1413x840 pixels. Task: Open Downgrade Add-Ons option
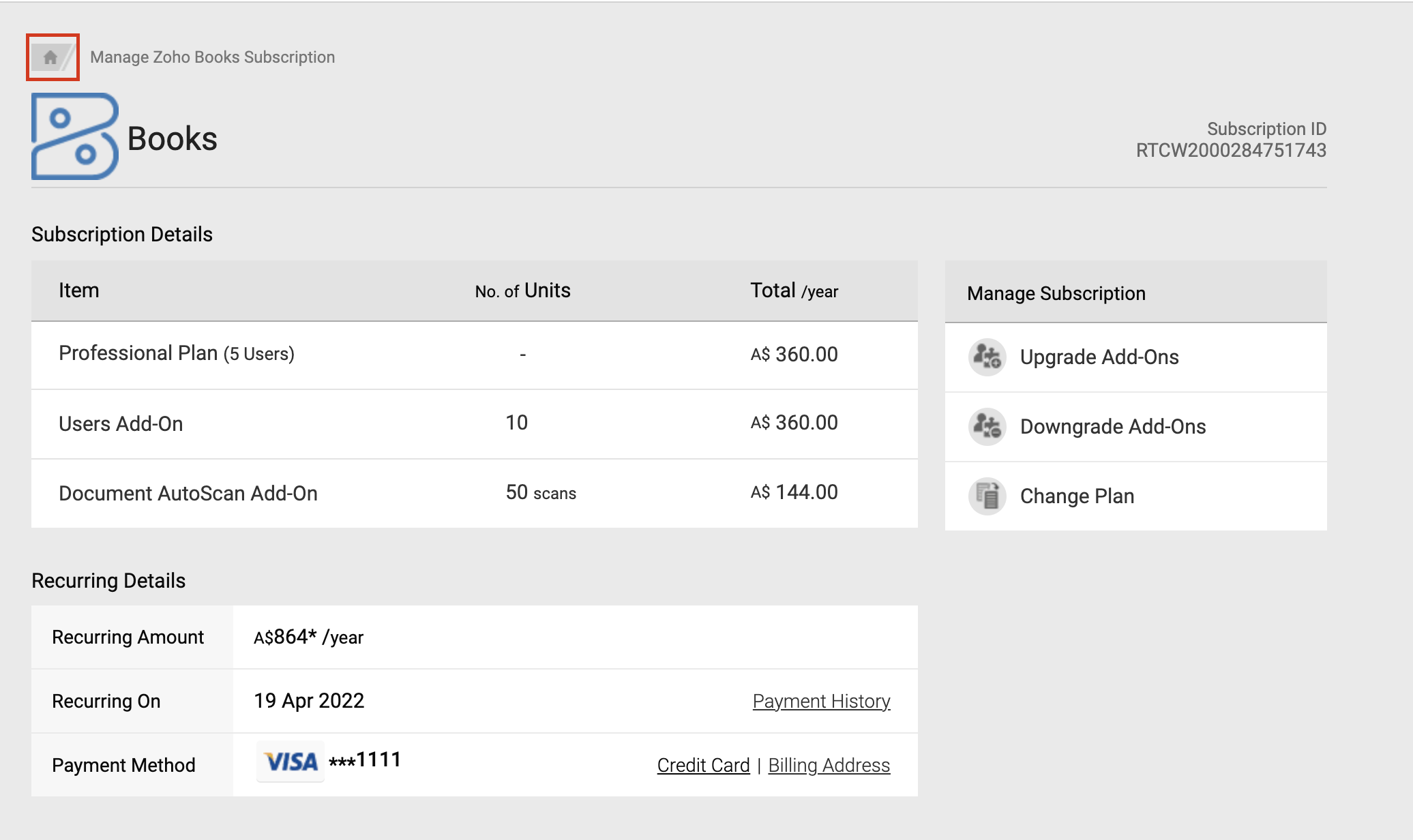(1112, 426)
